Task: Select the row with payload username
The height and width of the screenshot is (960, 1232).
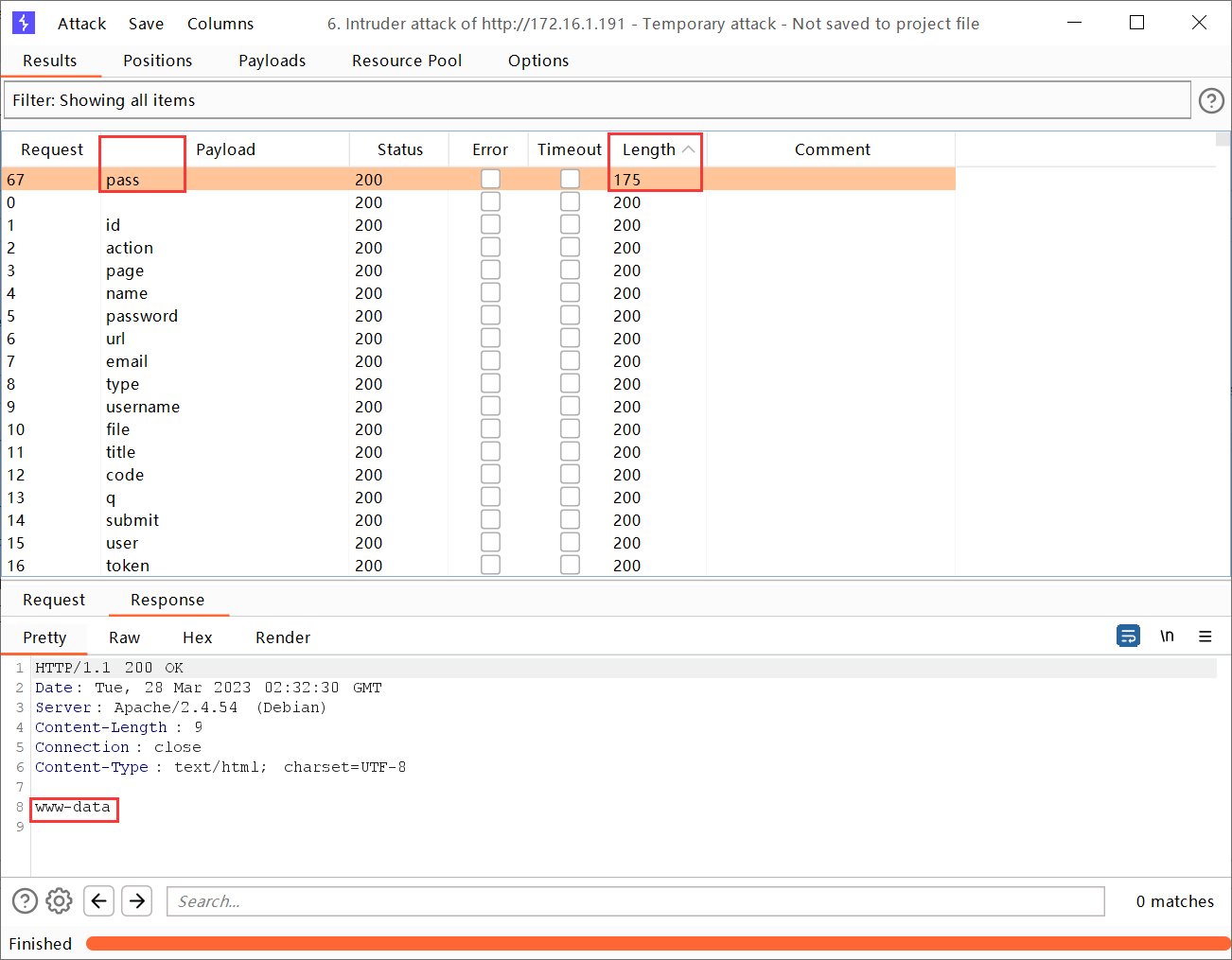Action: click(478, 407)
